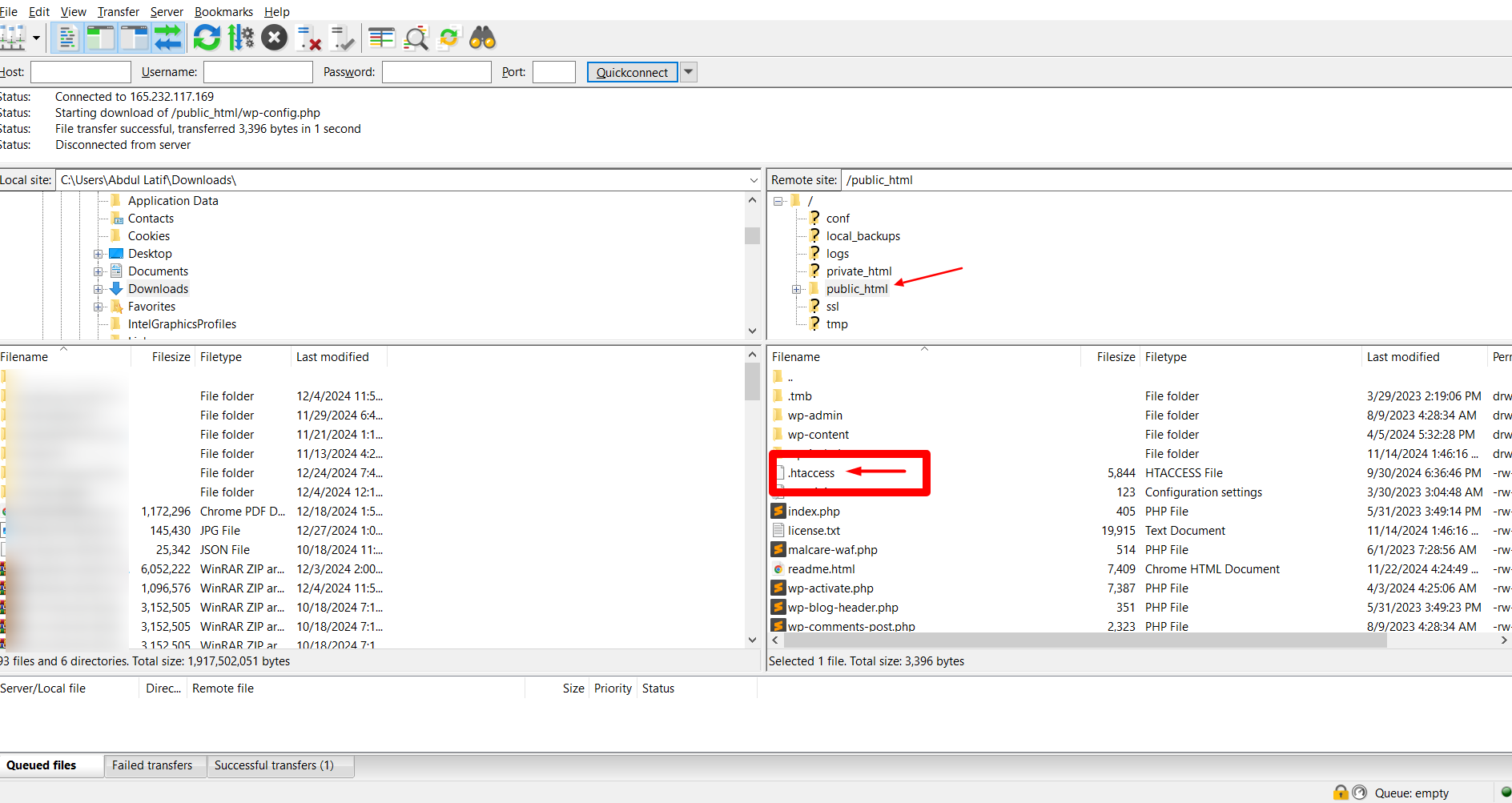Open the directory listing filters
Viewport: 1512px width, 803px height.
pos(416,37)
